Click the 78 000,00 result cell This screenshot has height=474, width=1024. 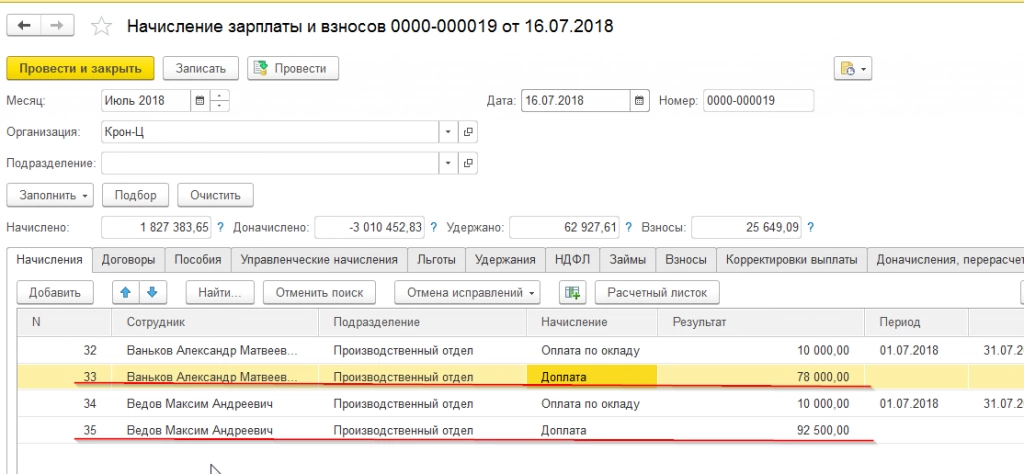tap(760, 377)
